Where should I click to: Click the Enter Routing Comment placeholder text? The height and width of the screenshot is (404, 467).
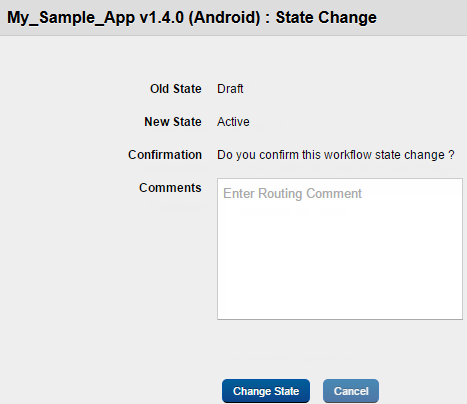(292, 193)
